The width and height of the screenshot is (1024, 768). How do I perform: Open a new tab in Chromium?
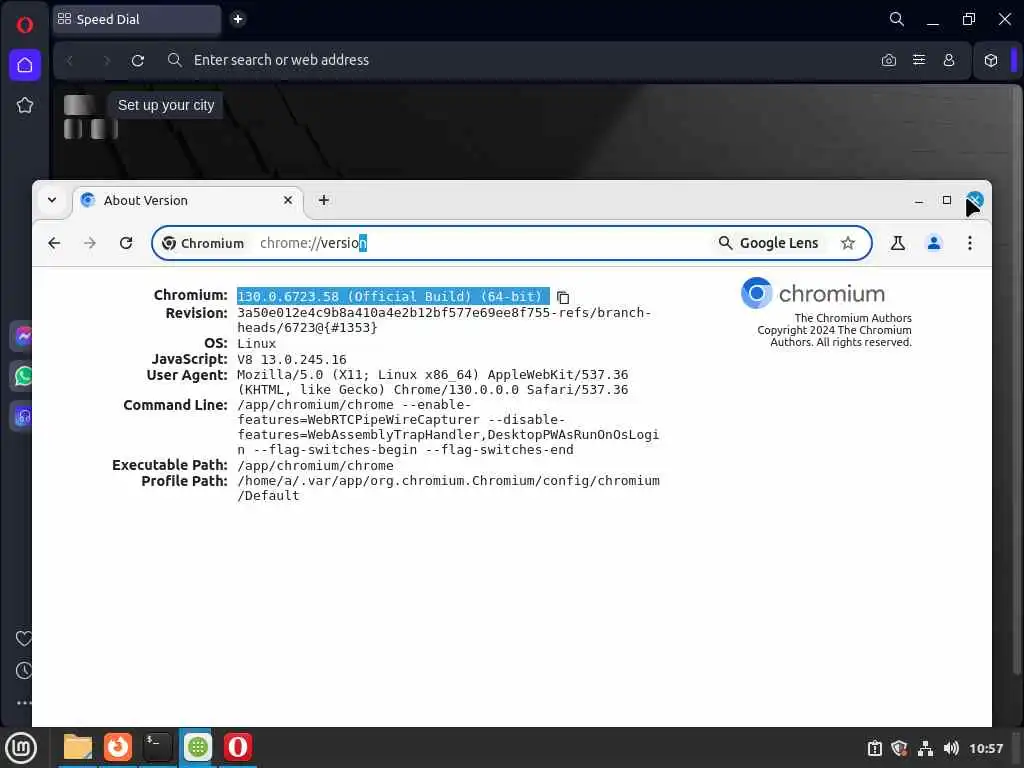[x=324, y=200]
